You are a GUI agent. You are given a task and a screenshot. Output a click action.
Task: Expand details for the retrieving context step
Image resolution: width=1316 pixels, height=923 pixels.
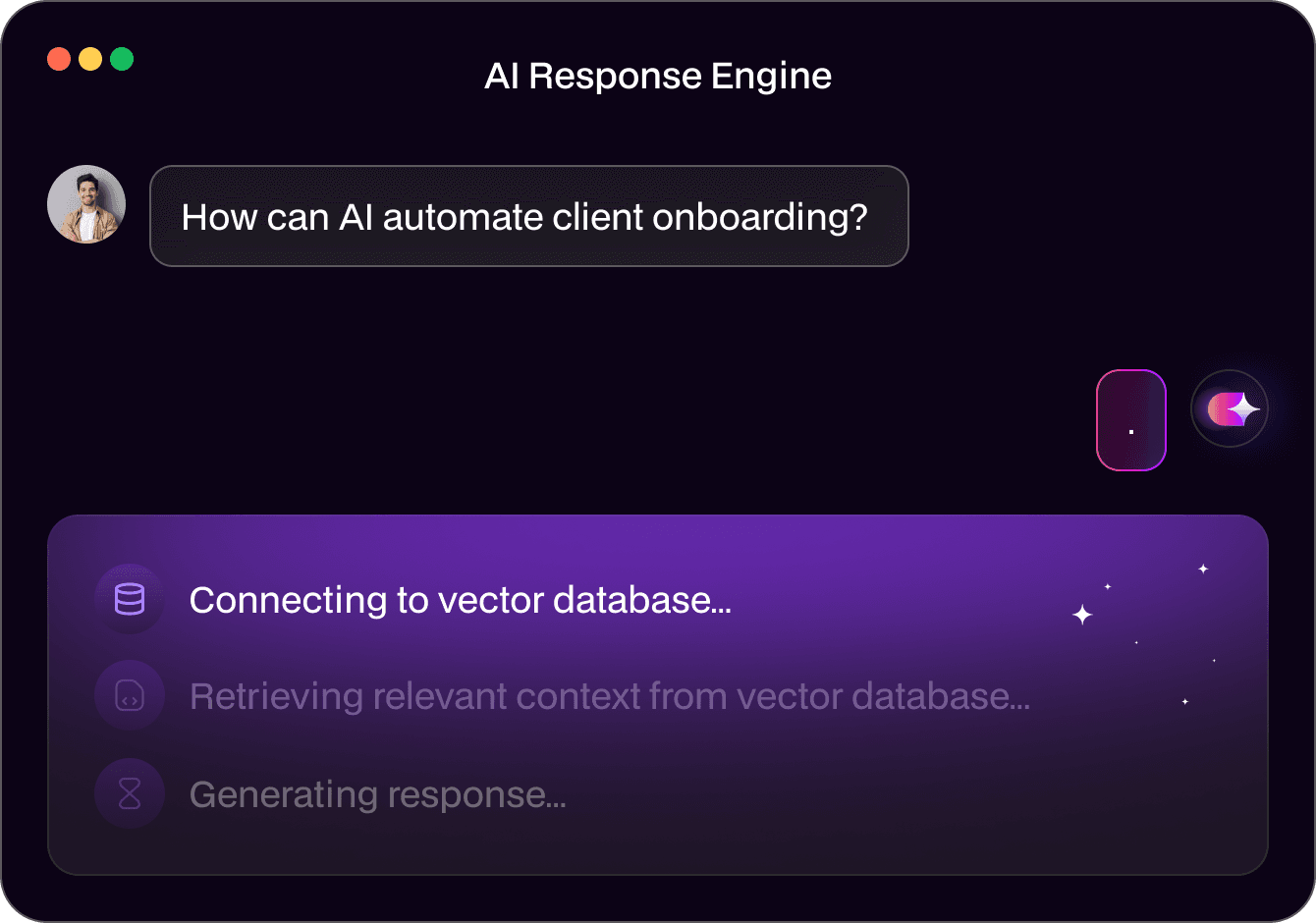[x=610, y=695]
